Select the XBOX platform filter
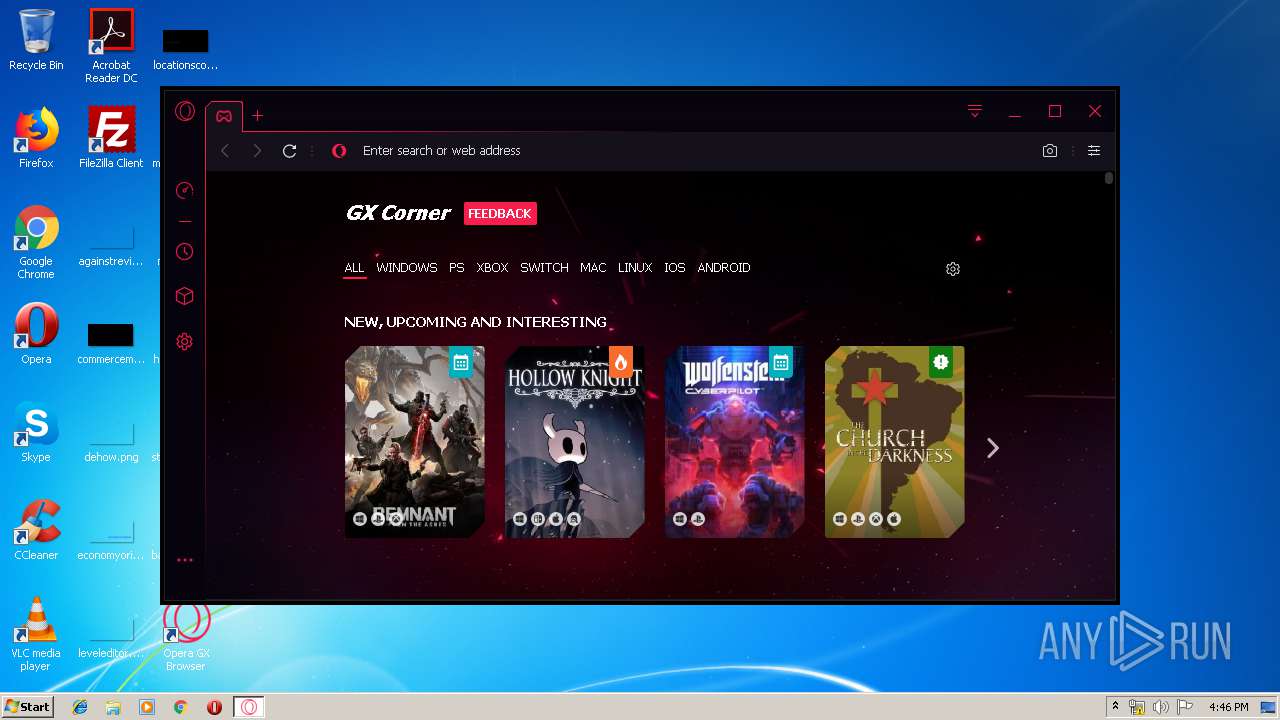The width and height of the screenshot is (1280, 720). click(x=492, y=268)
